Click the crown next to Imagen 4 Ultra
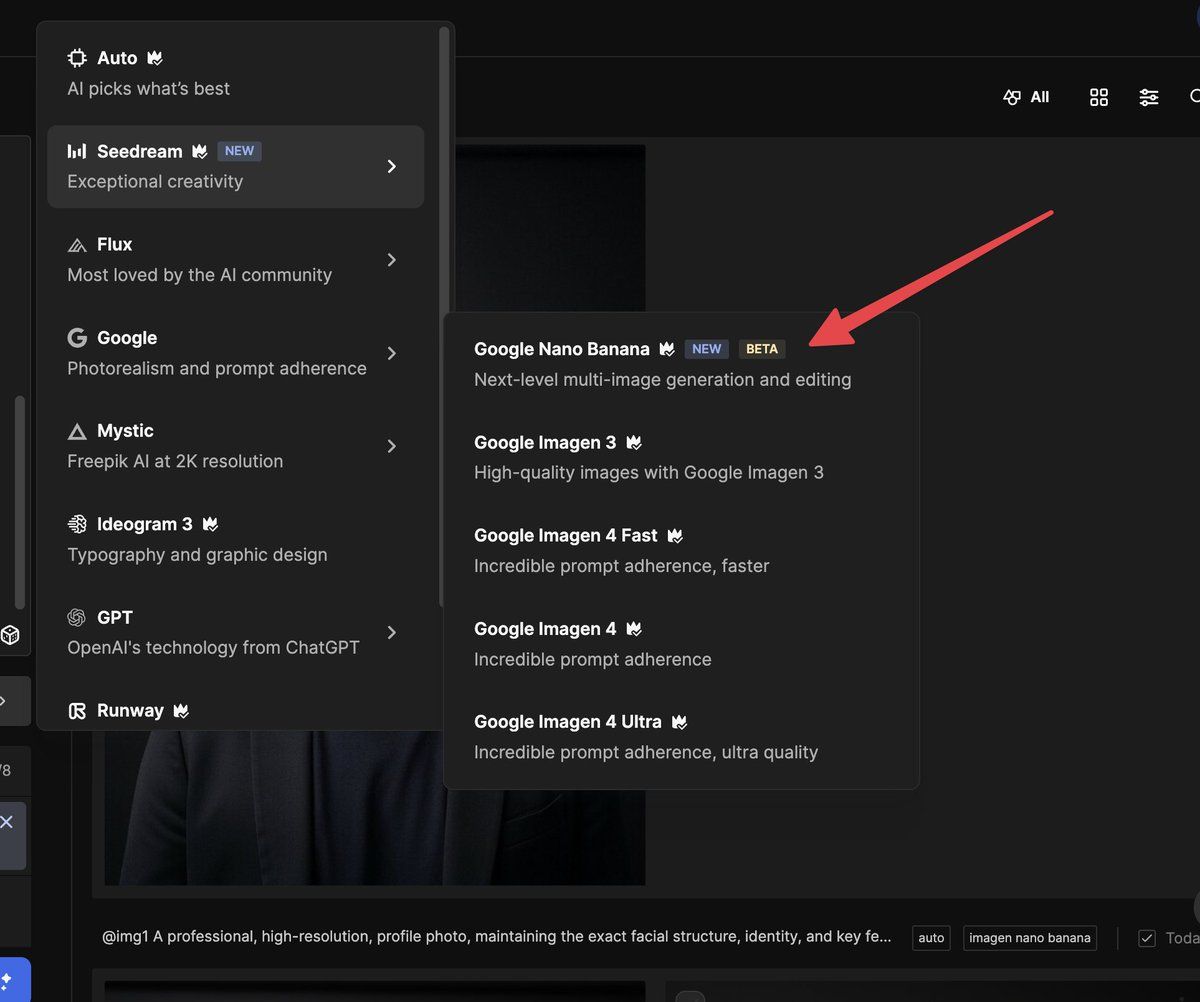 coord(680,722)
